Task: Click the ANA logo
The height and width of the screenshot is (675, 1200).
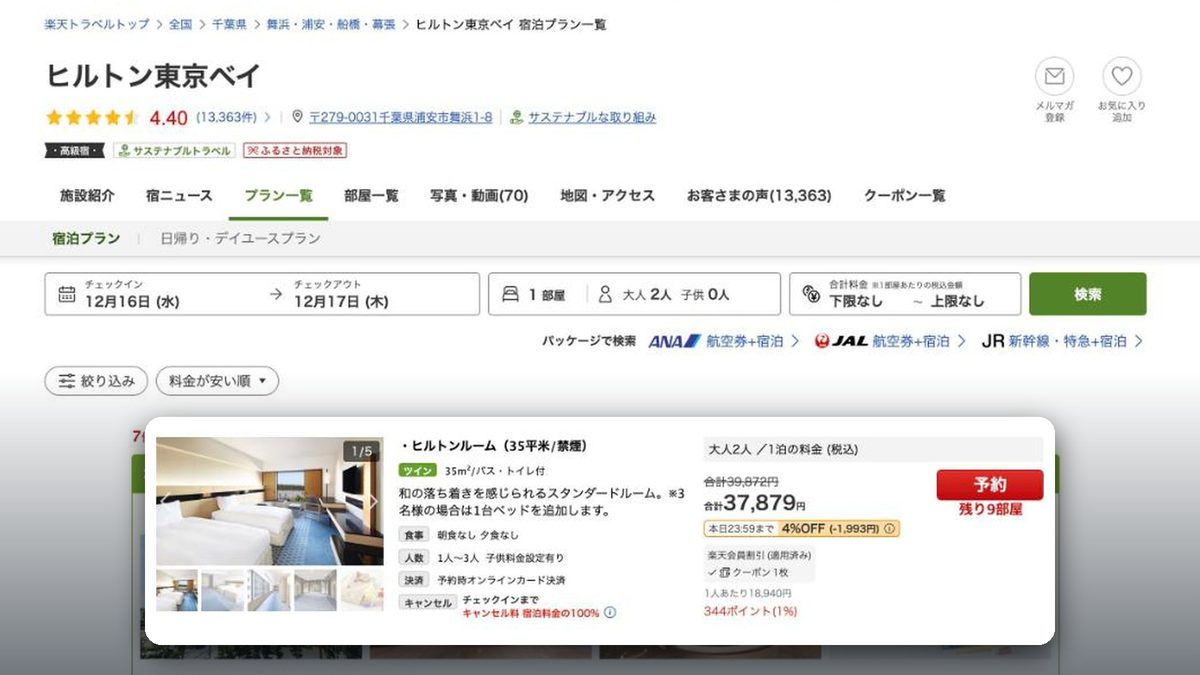Action: click(675, 341)
